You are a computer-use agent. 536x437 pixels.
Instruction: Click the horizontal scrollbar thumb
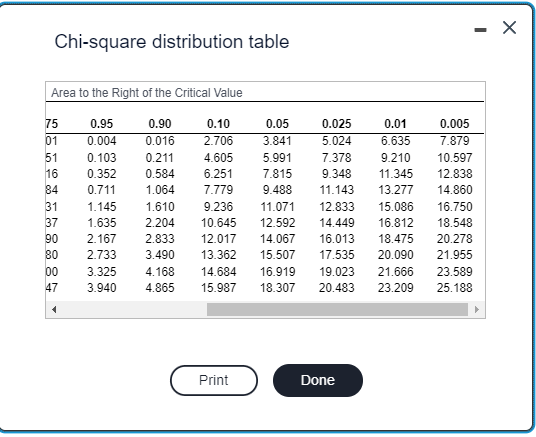[x=337, y=310]
